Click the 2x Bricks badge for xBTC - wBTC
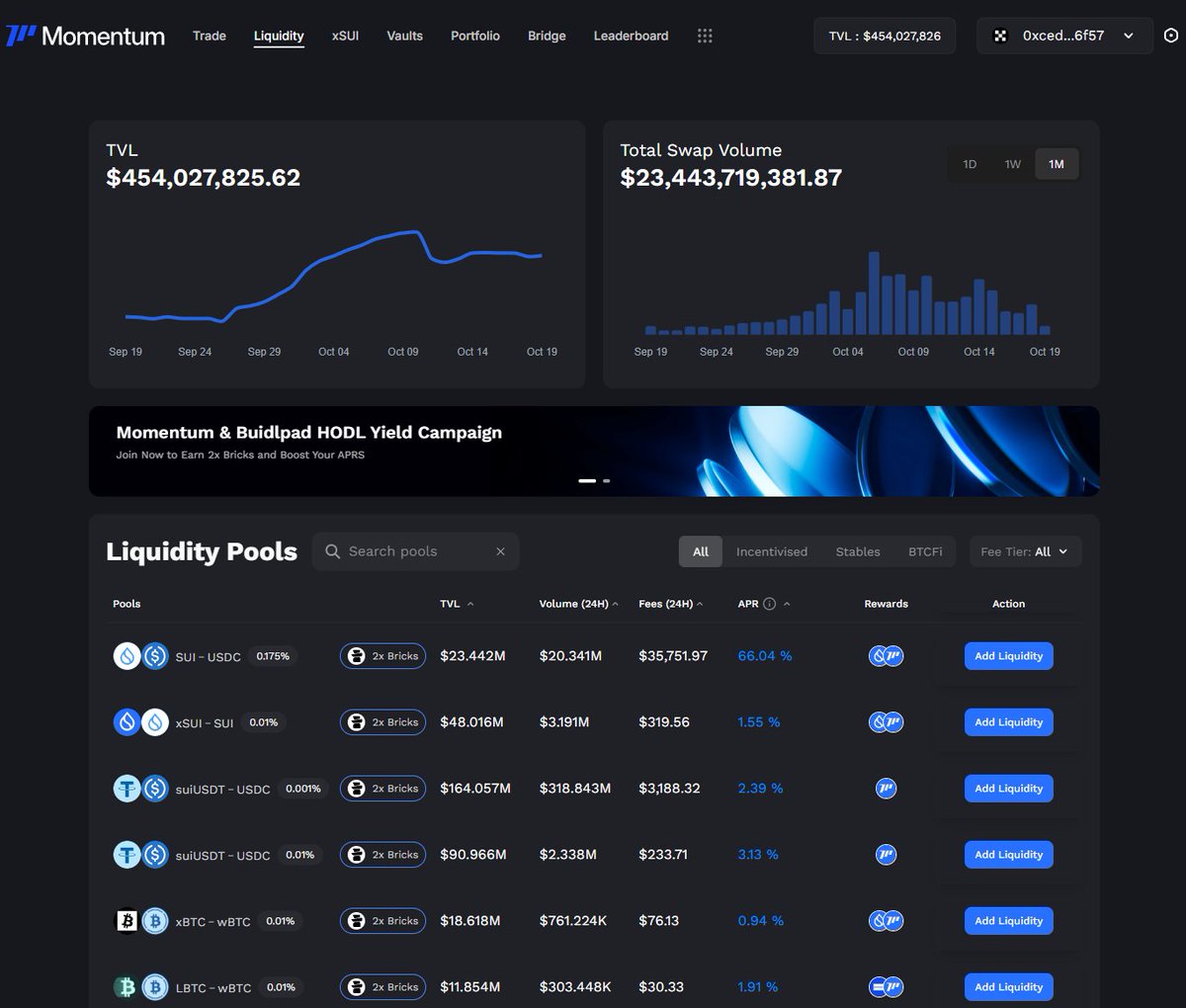This screenshot has height=1008, width=1186. [x=383, y=921]
